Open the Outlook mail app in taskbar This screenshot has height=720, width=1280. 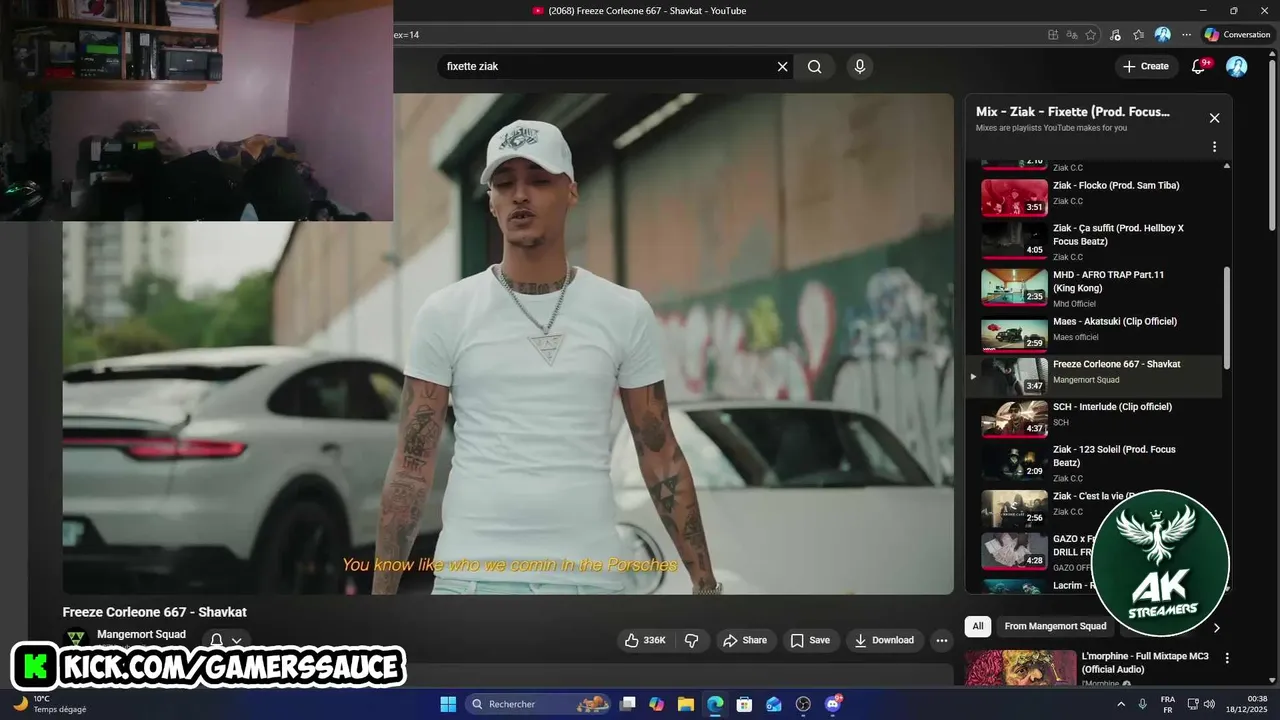tap(774, 704)
